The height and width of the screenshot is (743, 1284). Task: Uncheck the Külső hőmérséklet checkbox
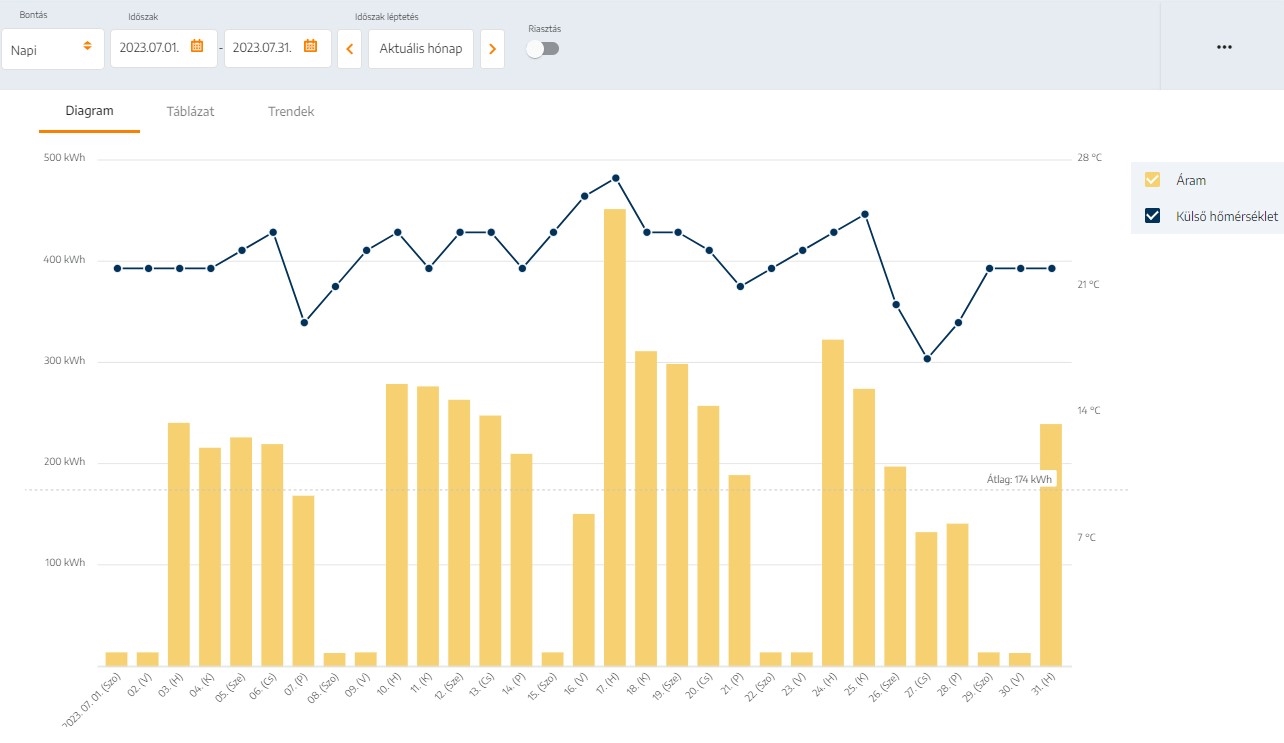(x=1152, y=216)
